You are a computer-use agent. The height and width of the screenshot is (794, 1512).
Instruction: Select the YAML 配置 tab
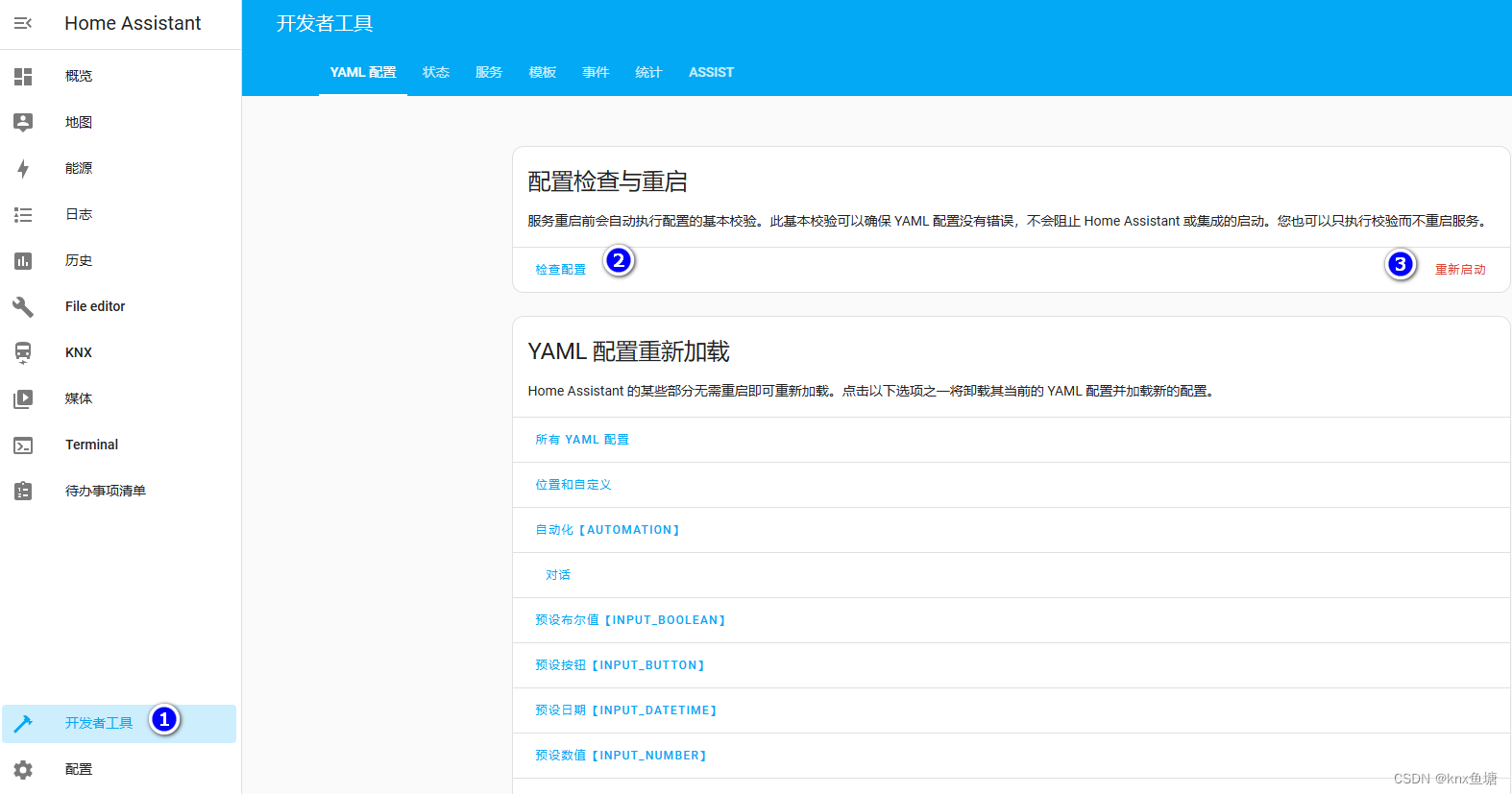pos(363,72)
